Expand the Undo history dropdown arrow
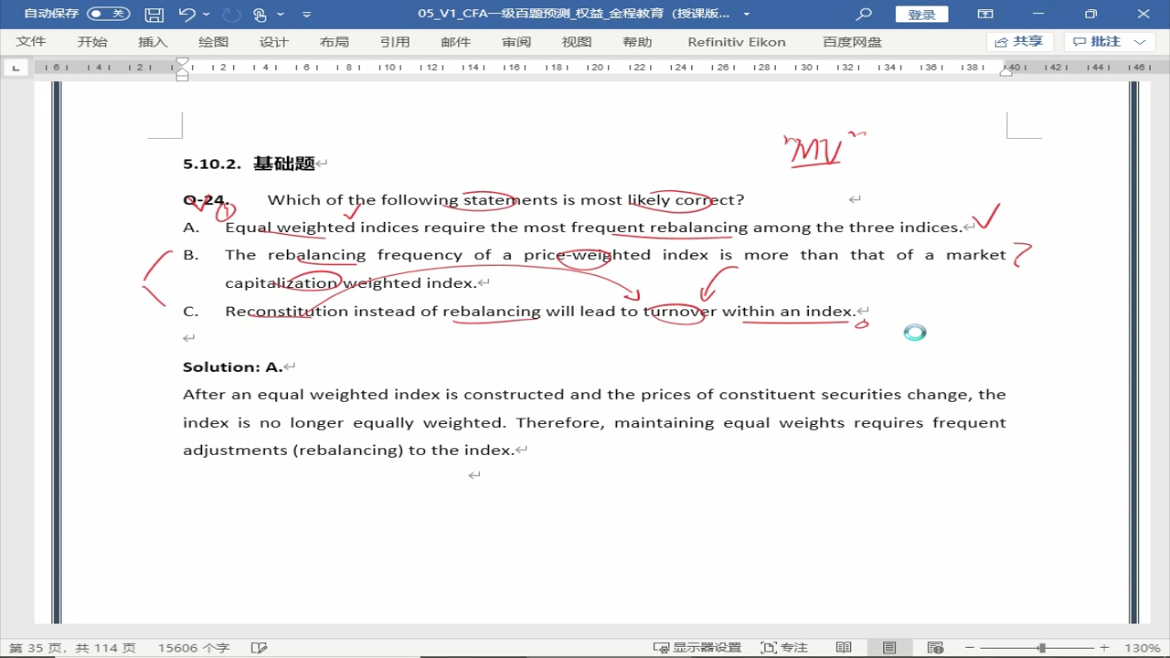 pyautogui.click(x=207, y=14)
